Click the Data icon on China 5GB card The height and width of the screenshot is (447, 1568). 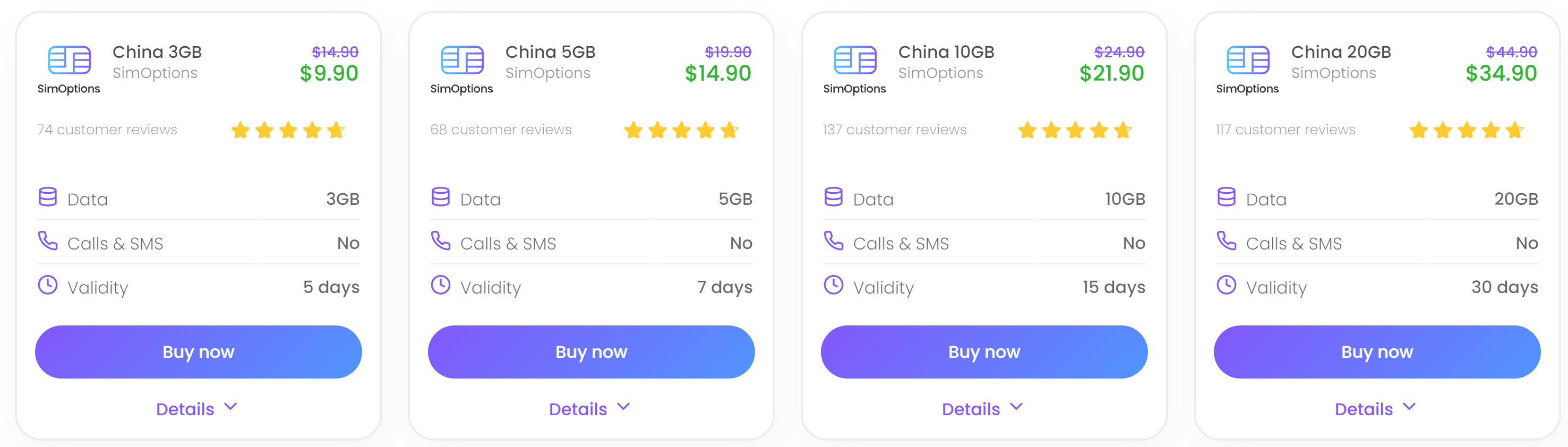tap(440, 197)
